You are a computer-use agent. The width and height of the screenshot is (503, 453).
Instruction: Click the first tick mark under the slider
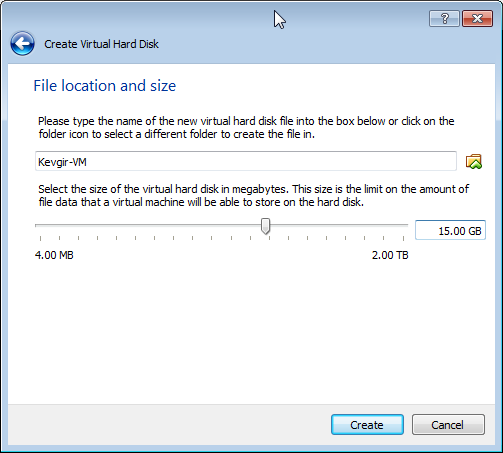(41, 238)
